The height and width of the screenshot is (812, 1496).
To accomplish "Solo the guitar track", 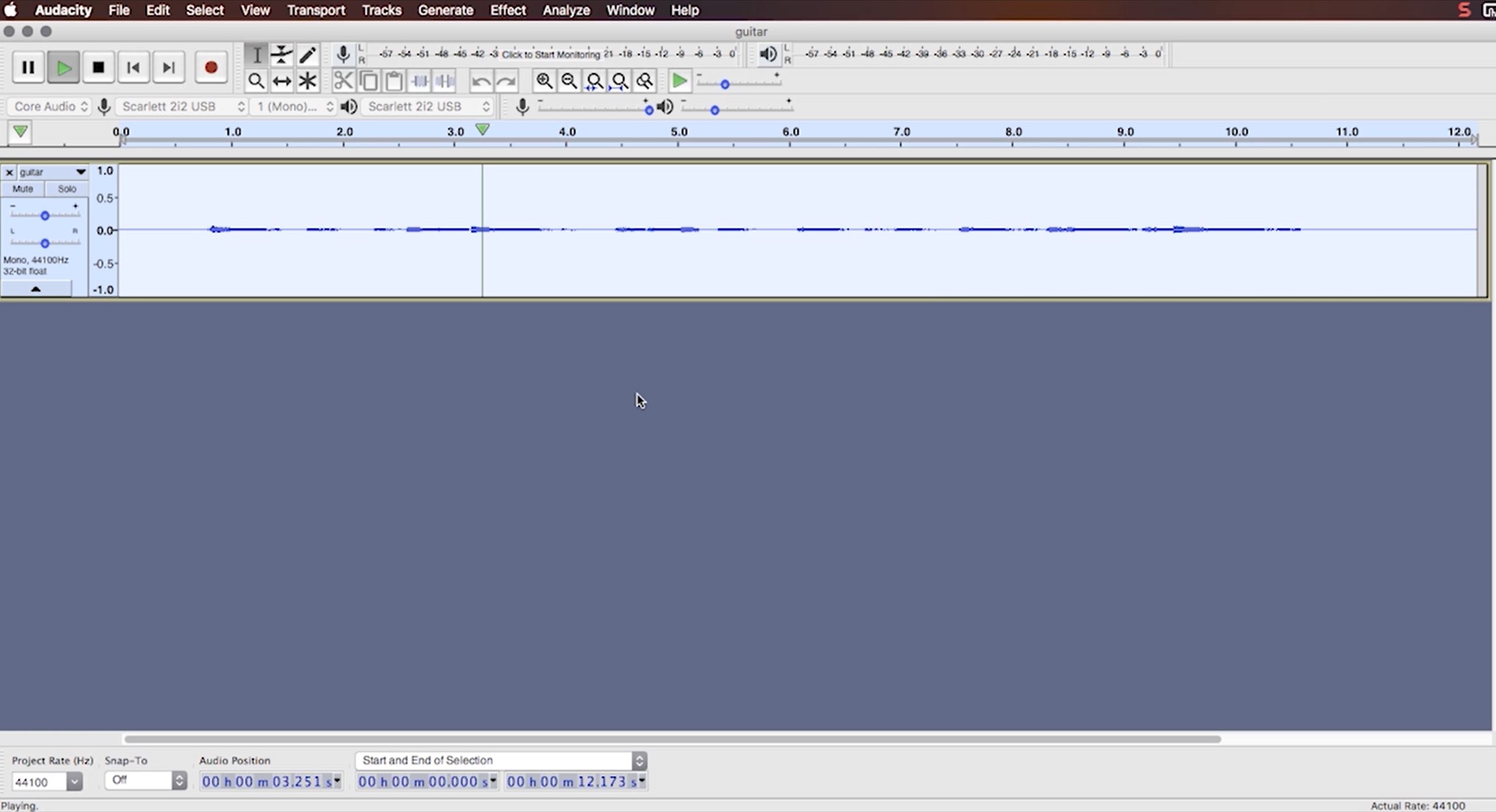I will [67, 188].
